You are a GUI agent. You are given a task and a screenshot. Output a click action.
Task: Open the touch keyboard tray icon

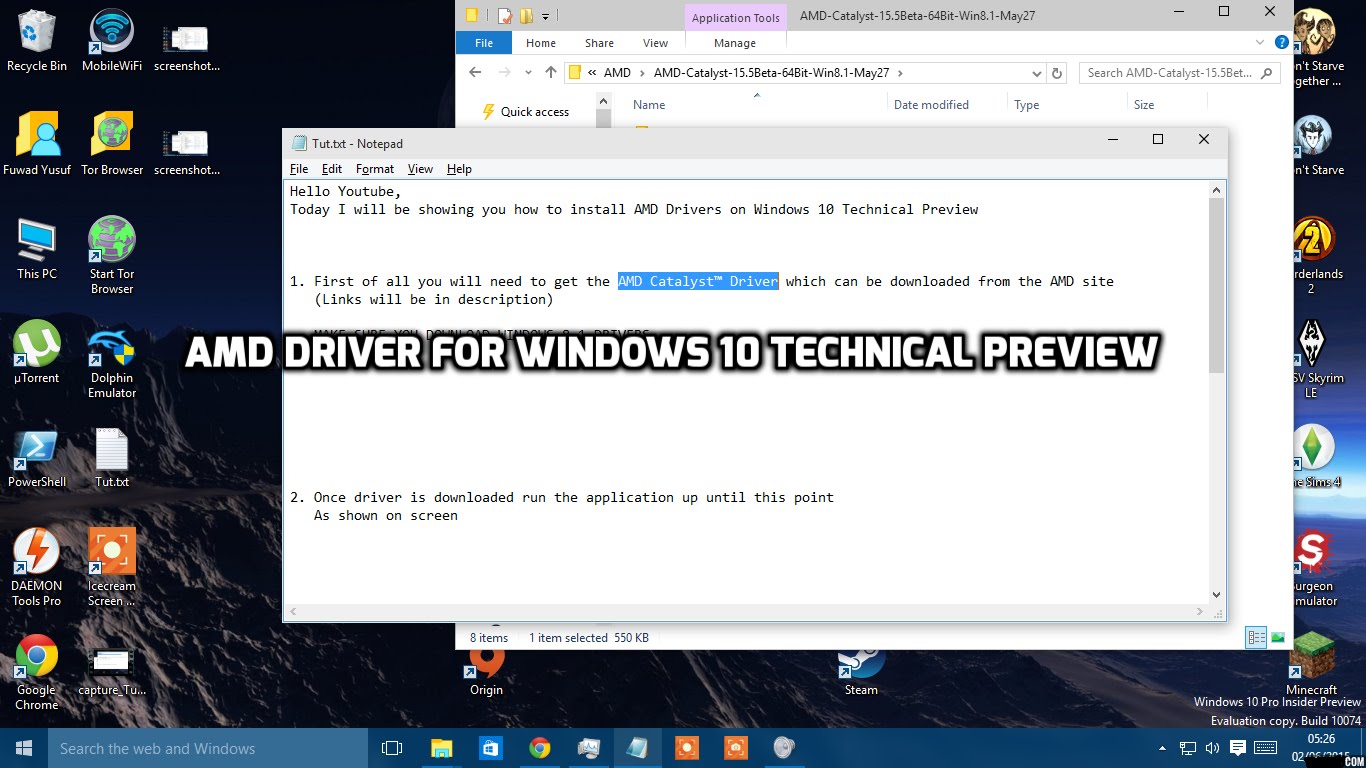coord(1265,748)
